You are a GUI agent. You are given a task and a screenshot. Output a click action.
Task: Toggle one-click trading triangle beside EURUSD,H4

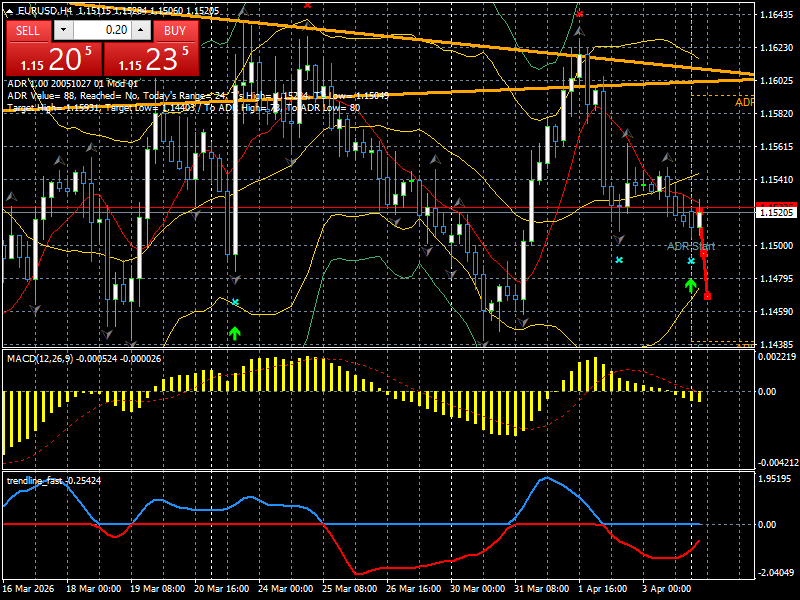point(11,10)
